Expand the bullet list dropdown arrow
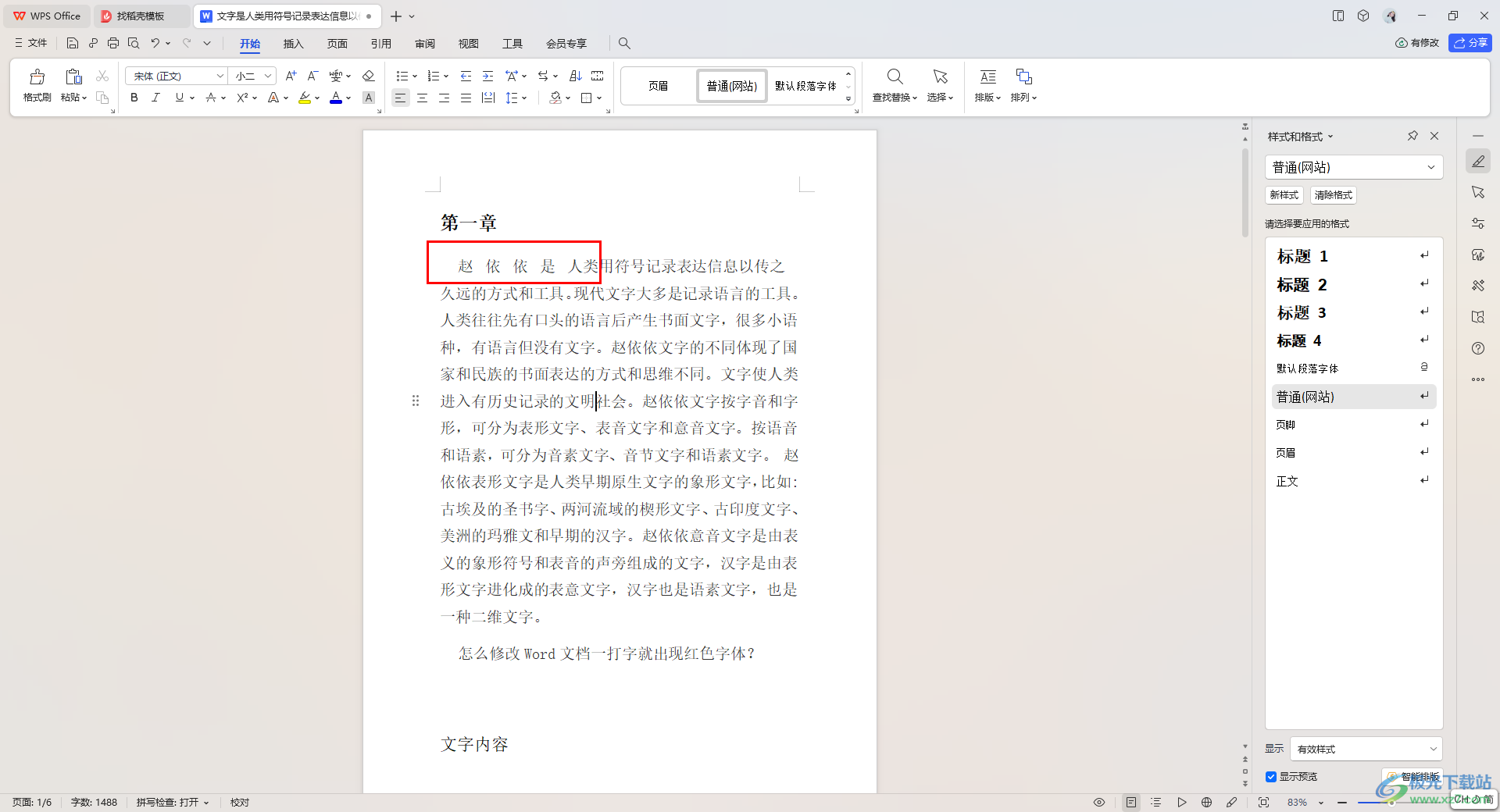This screenshot has height=812, width=1500. click(x=415, y=77)
